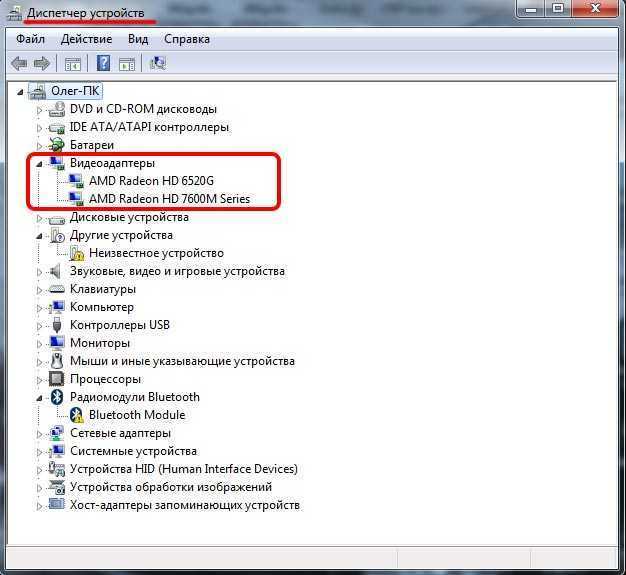Image resolution: width=626 pixels, height=575 pixels.
Task: Select Мыши и иные указывающие устройства label
Action: (182, 361)
